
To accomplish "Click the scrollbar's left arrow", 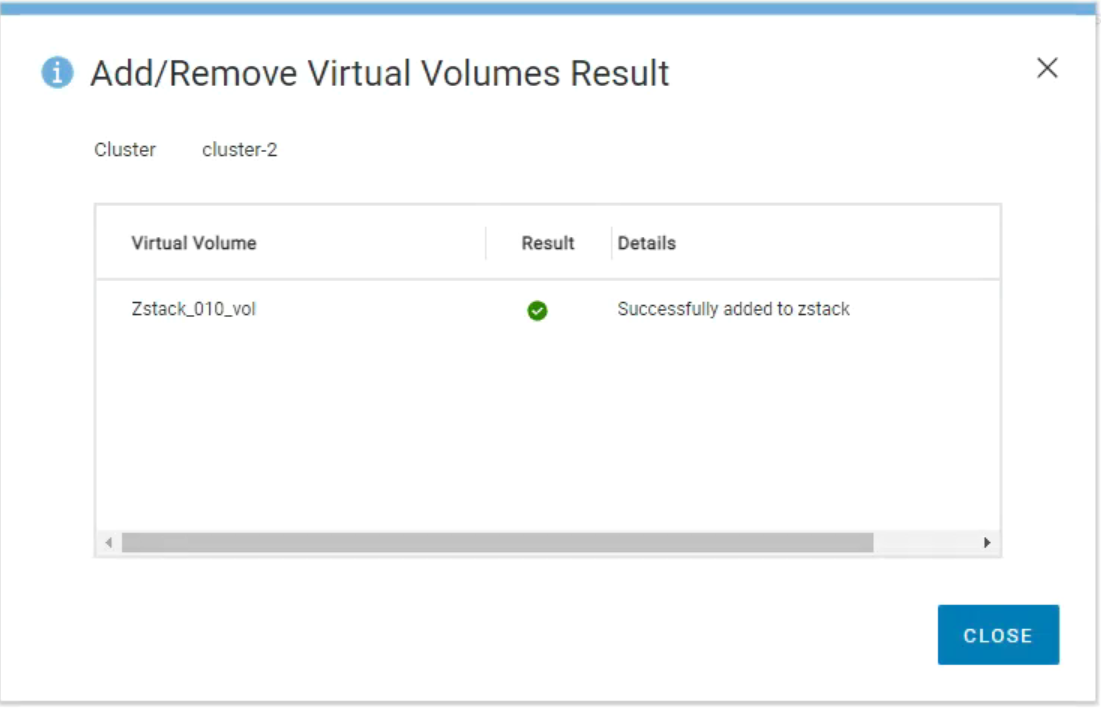I will click(x=108, y=542).
